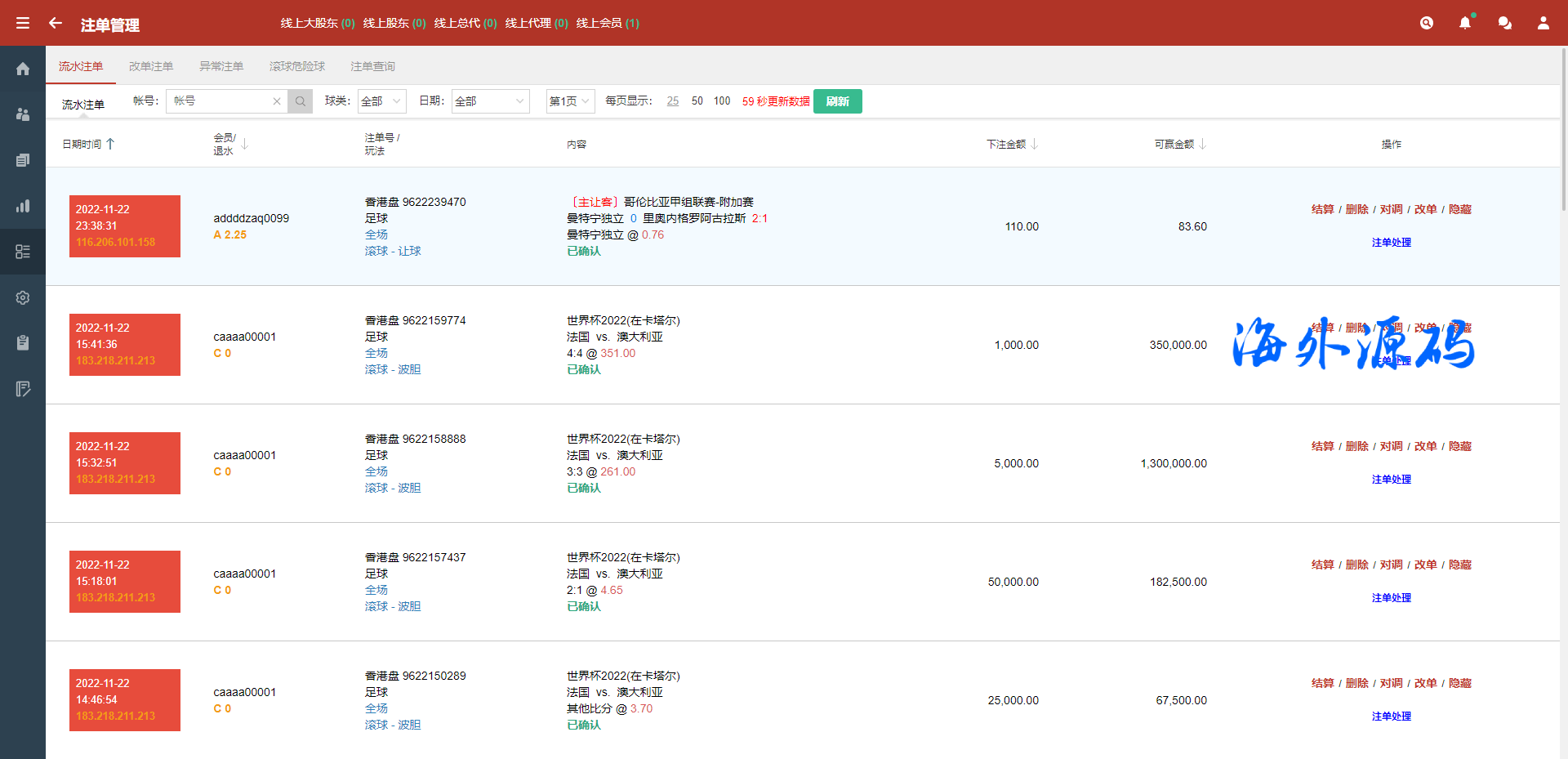This screenshot has width=1568, height=759.
Task: Switch to the 滚球危险球 tab
Action: (297, 66)
